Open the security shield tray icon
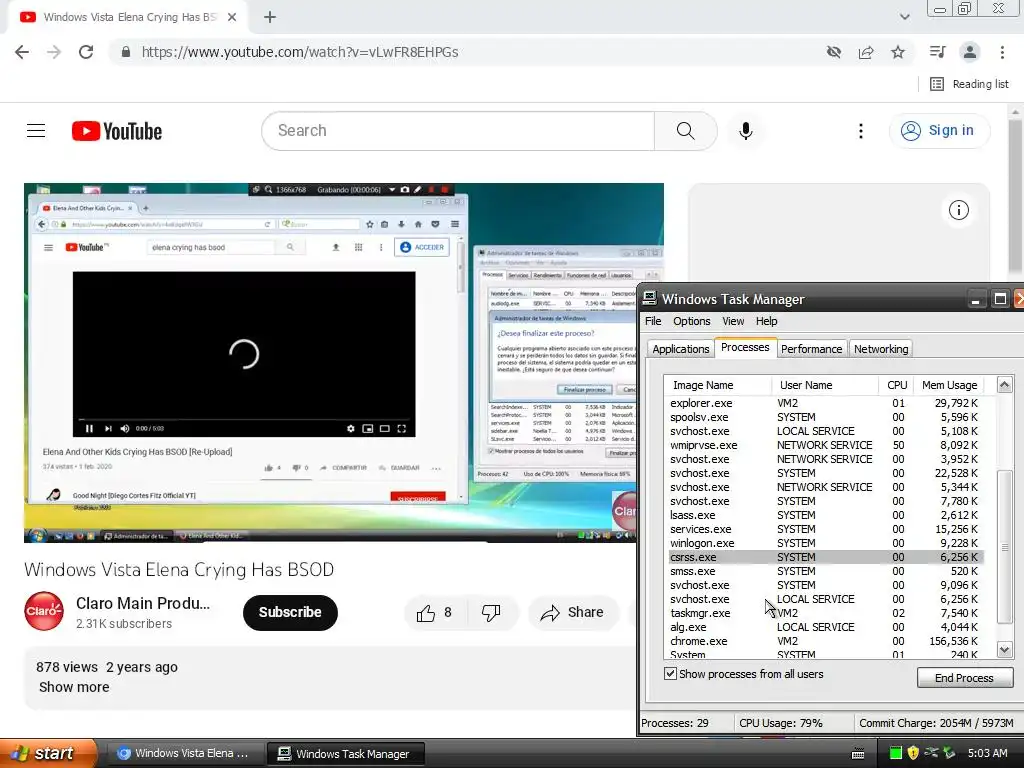Image resolution: width=1024 pixels, height=768 pixels. click(x=913, y=753)
